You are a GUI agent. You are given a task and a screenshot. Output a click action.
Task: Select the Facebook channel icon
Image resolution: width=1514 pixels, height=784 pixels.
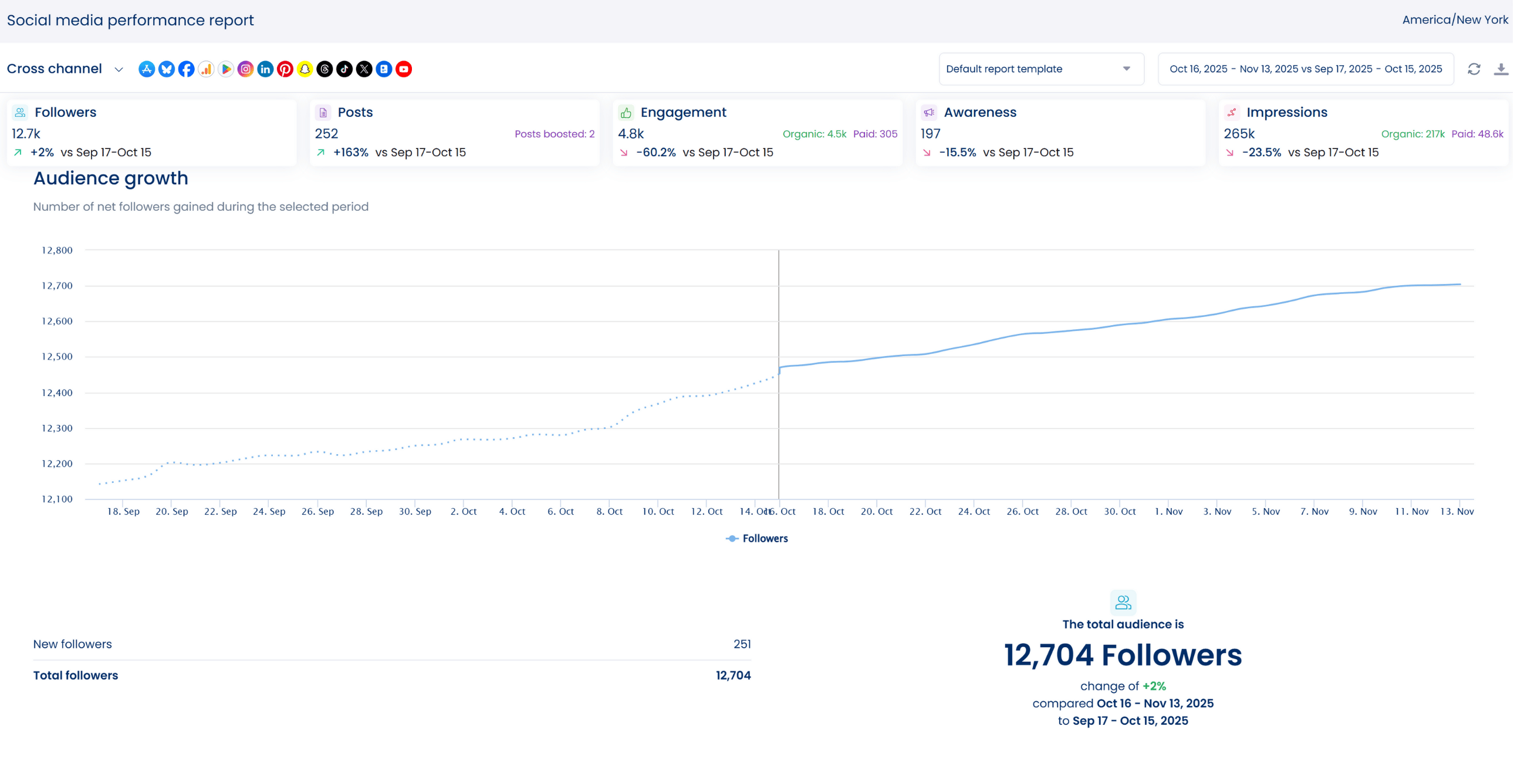point(186,69)
